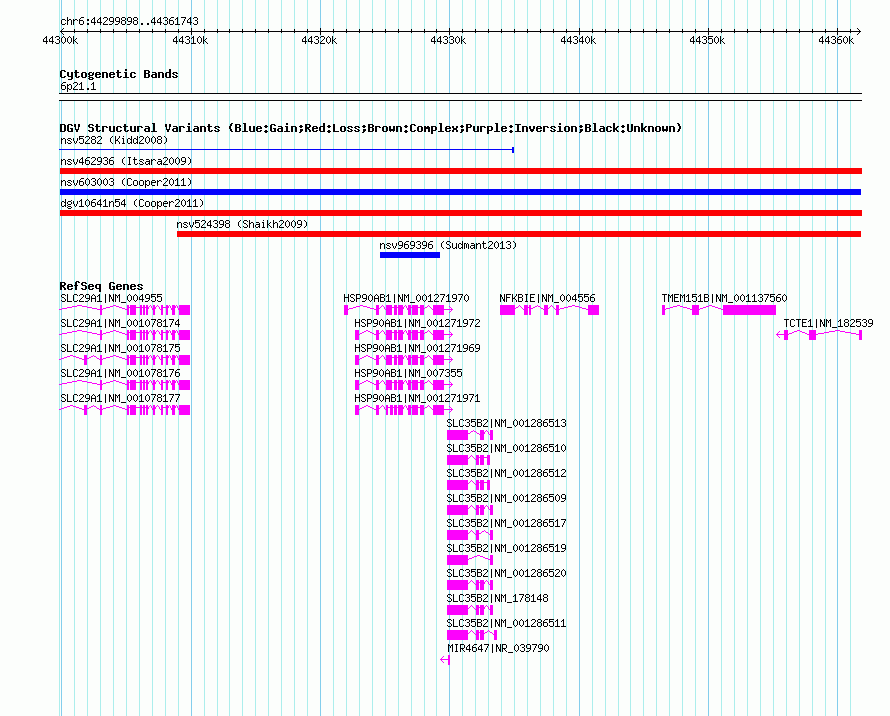This screenshot has width=890, height=716.
Task: Select the MIR4647 arrow glyph
Action: (x=445, y=660)
